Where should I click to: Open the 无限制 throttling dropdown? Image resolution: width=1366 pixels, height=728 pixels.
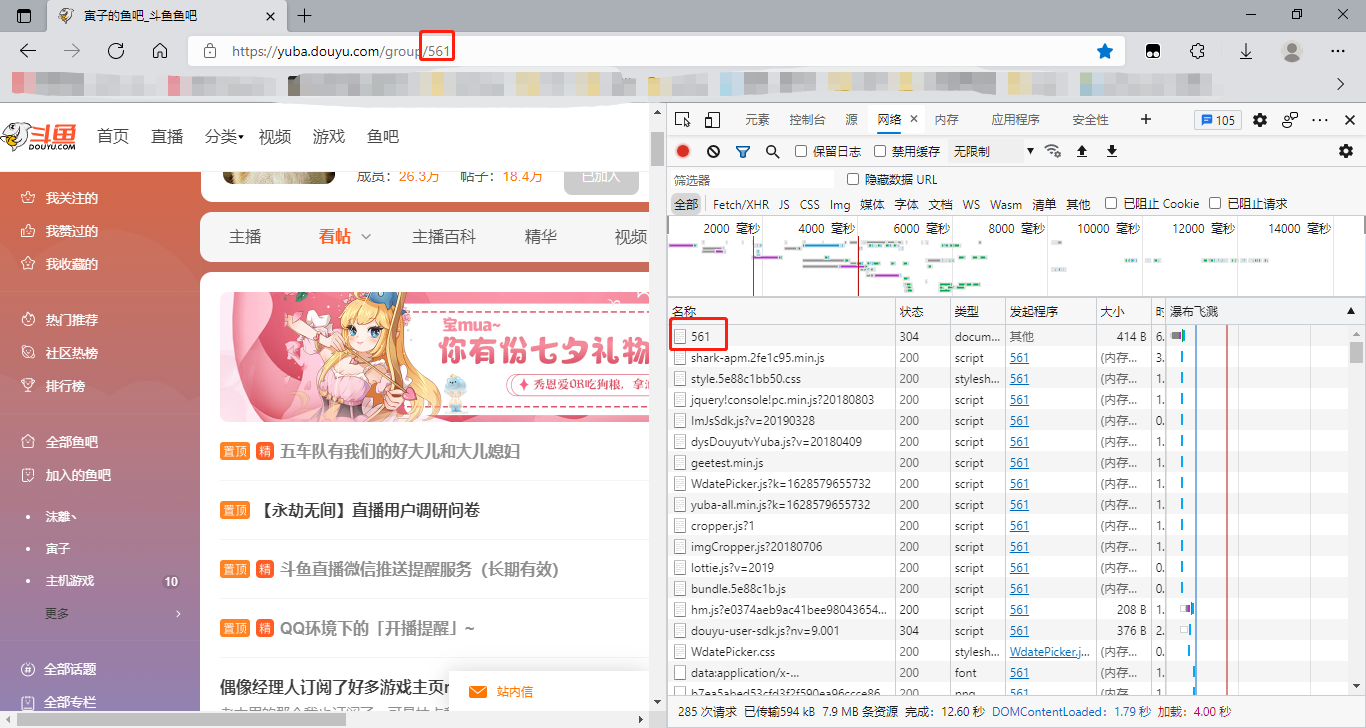(992, 151)
